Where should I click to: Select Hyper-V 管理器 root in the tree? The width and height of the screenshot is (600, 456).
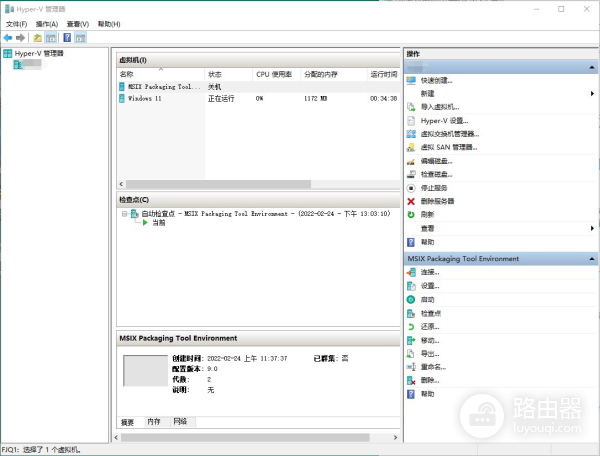coord(39,54)
